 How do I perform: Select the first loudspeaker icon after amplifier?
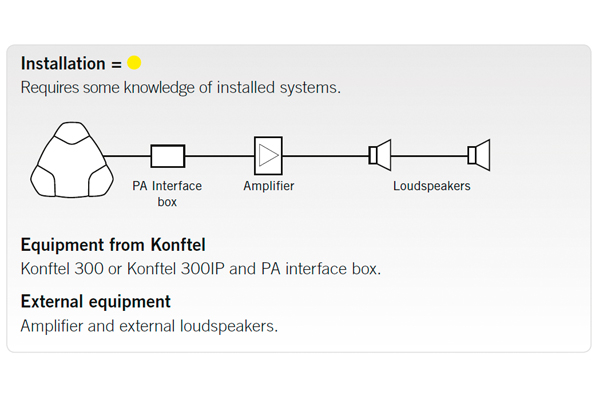(x=379, y=155)
